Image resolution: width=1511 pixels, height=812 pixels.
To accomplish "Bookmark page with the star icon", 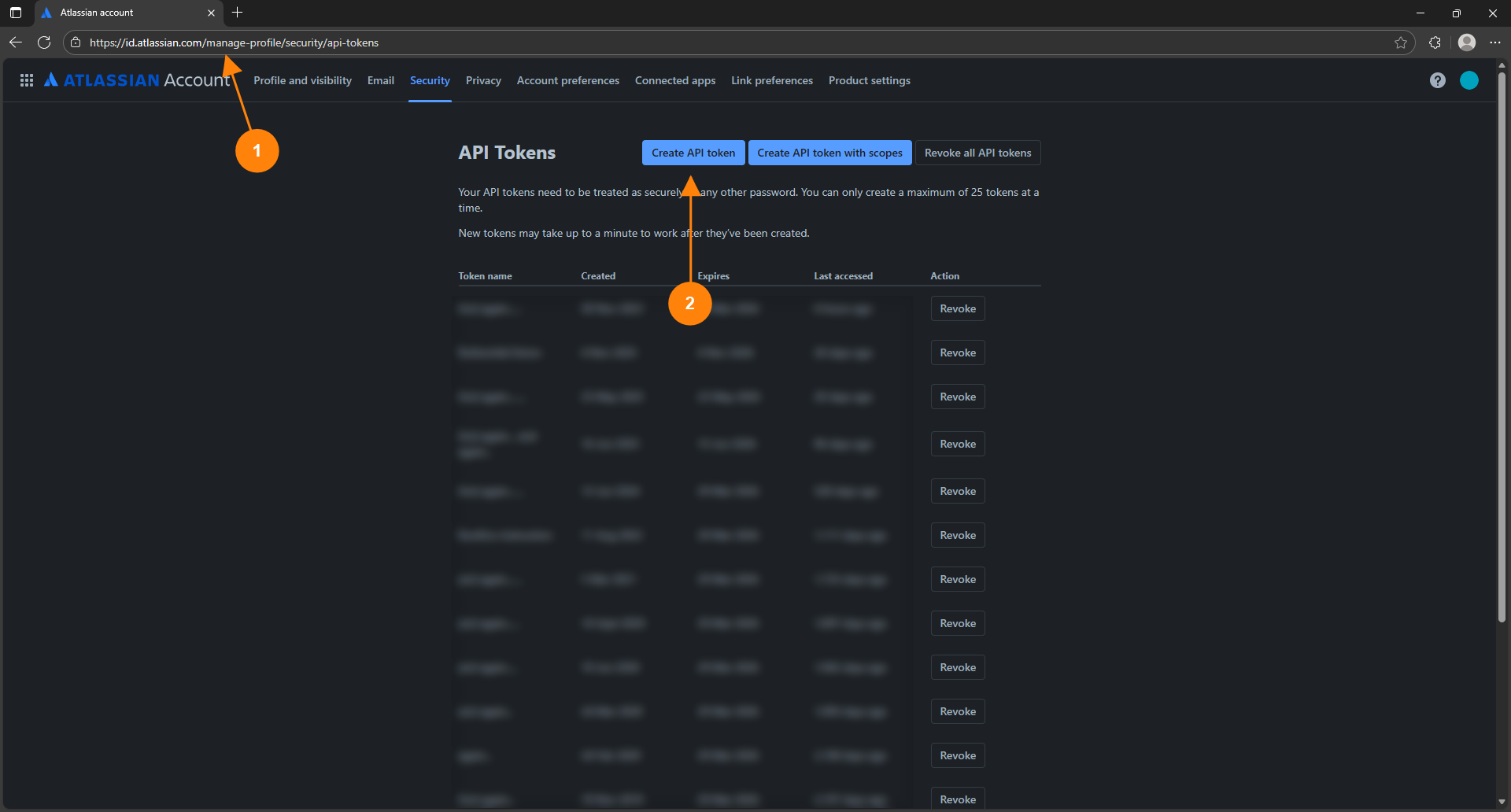I will tap(1401, 42).
